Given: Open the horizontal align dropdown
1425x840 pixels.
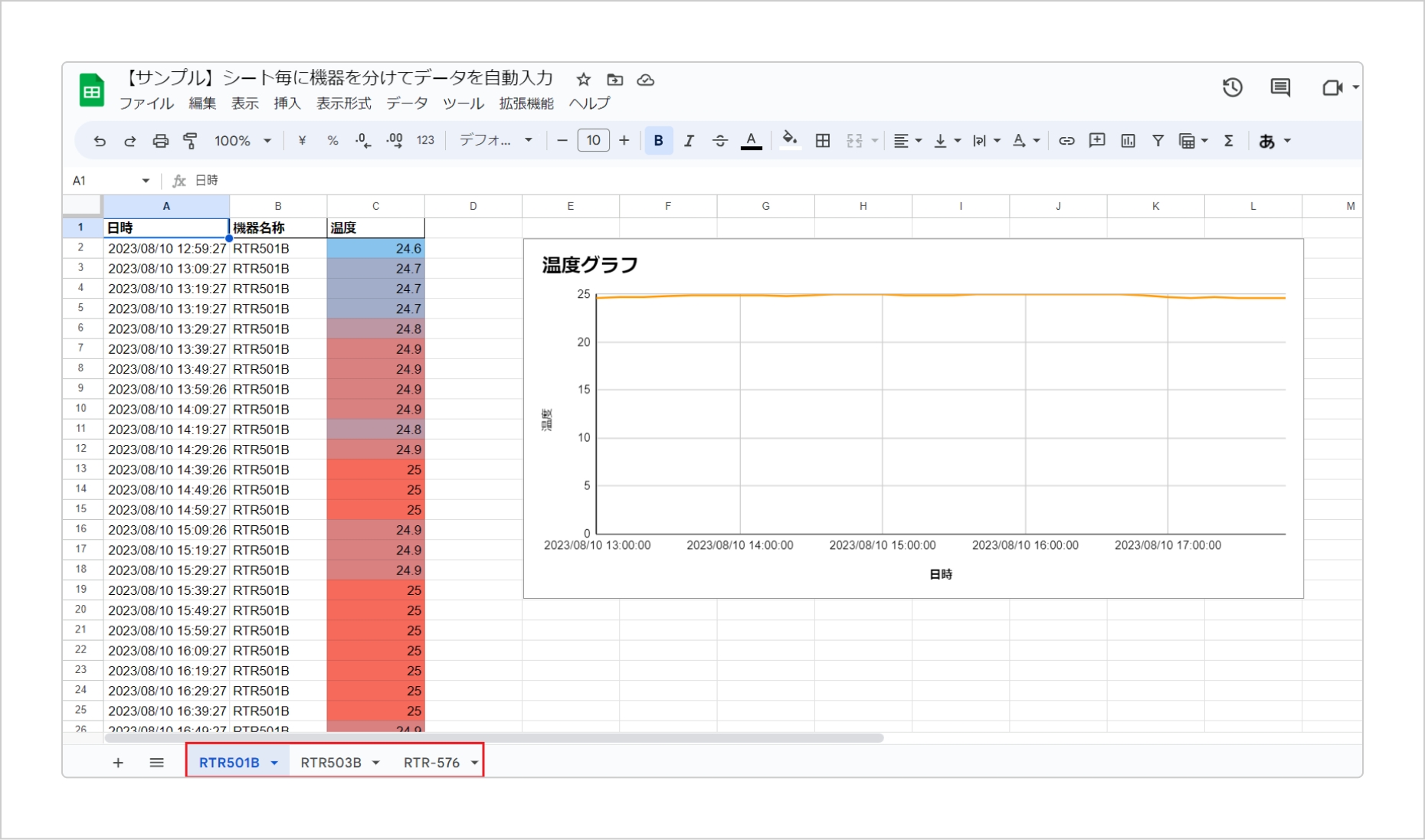Looking at the screenshot, I should coord(908,141).
